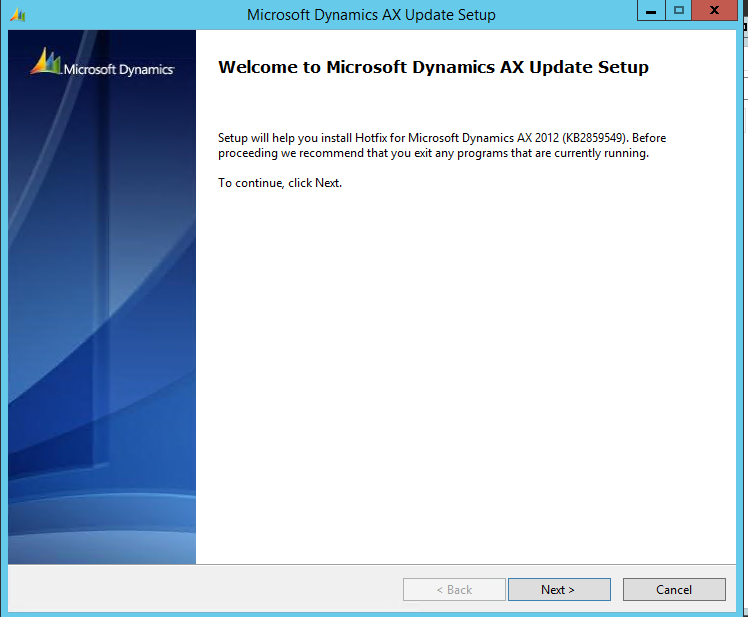The width and height of the screenshot is (748, 617).
Task: Click the 'To continue, click Next.' text
Action: pos(280,183)
